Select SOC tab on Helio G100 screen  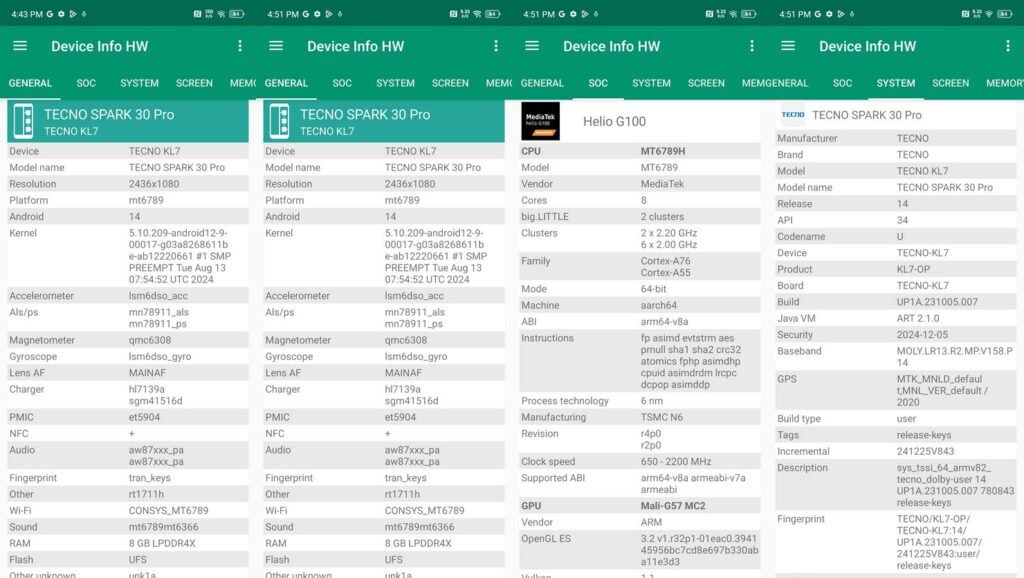[x=598, y=83]
